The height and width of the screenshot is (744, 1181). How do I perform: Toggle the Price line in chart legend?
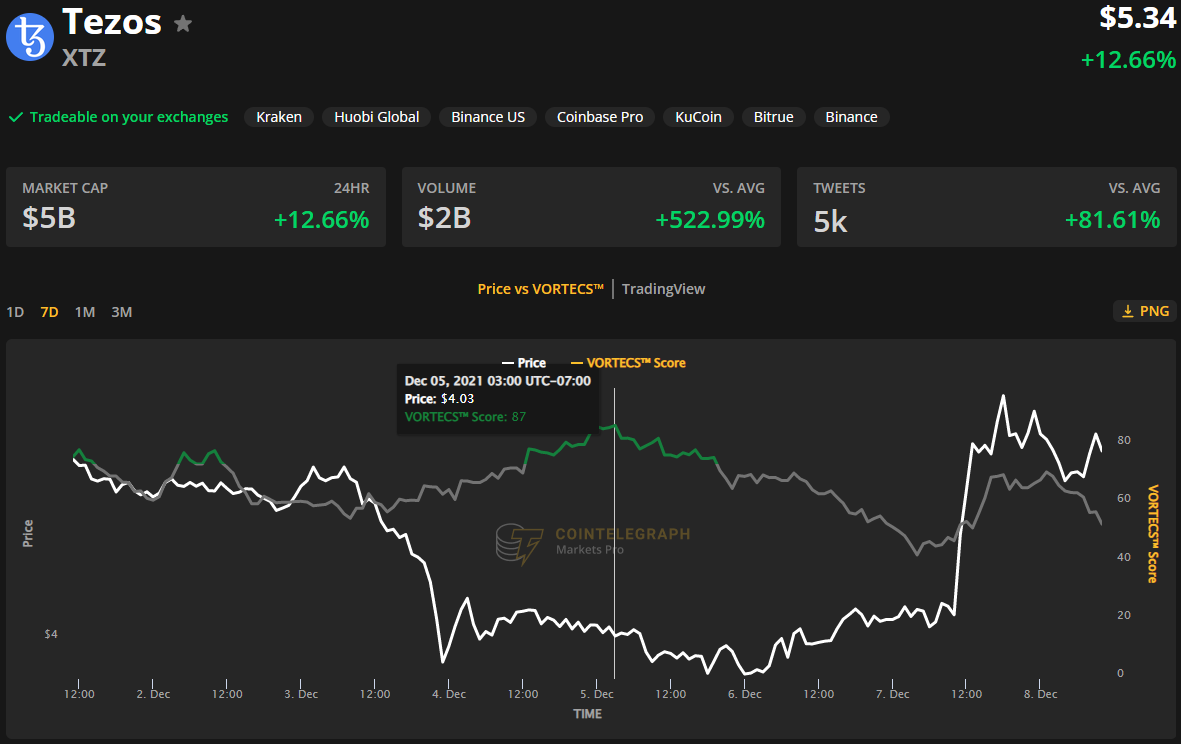[524, 363]
